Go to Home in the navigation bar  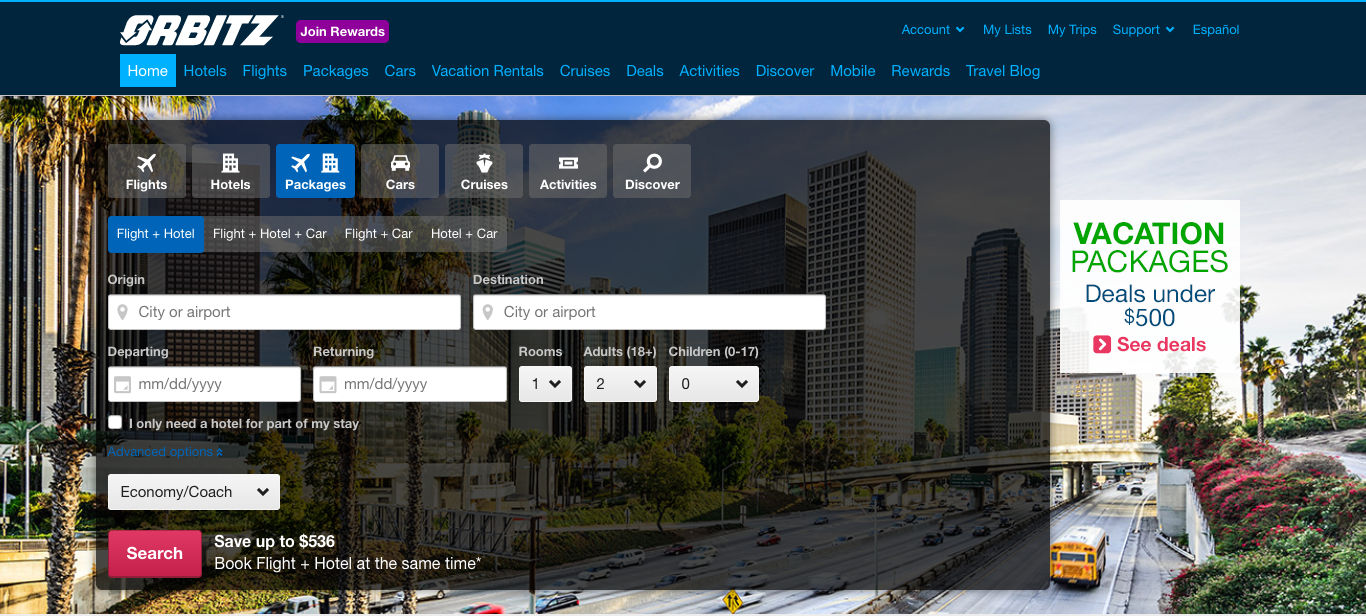click(x=148, y=71)
